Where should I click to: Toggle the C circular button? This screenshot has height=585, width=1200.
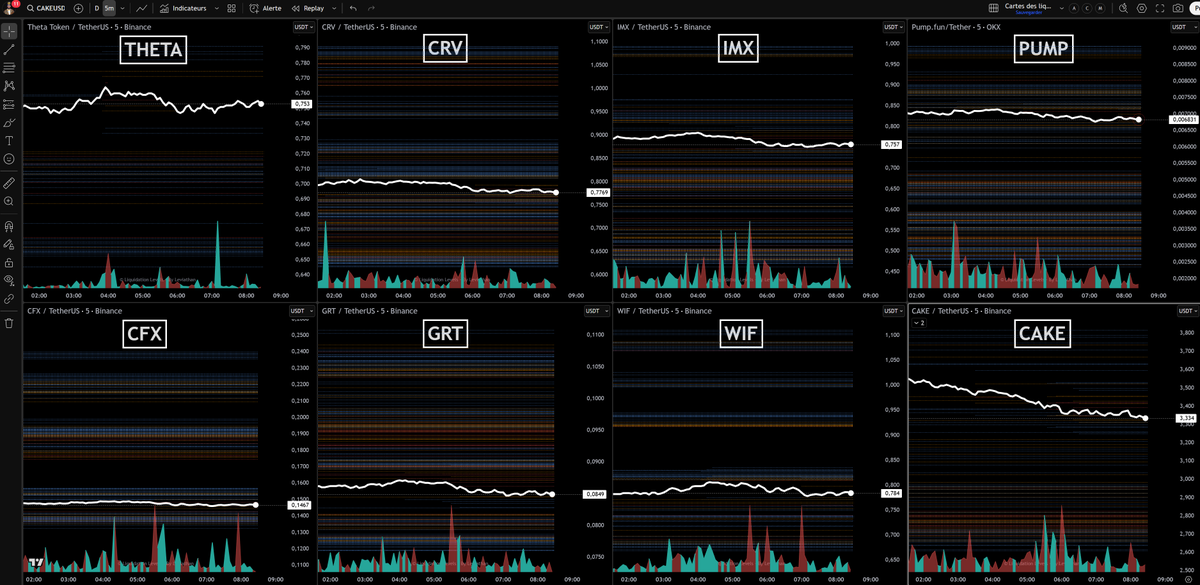(1087, 8)
